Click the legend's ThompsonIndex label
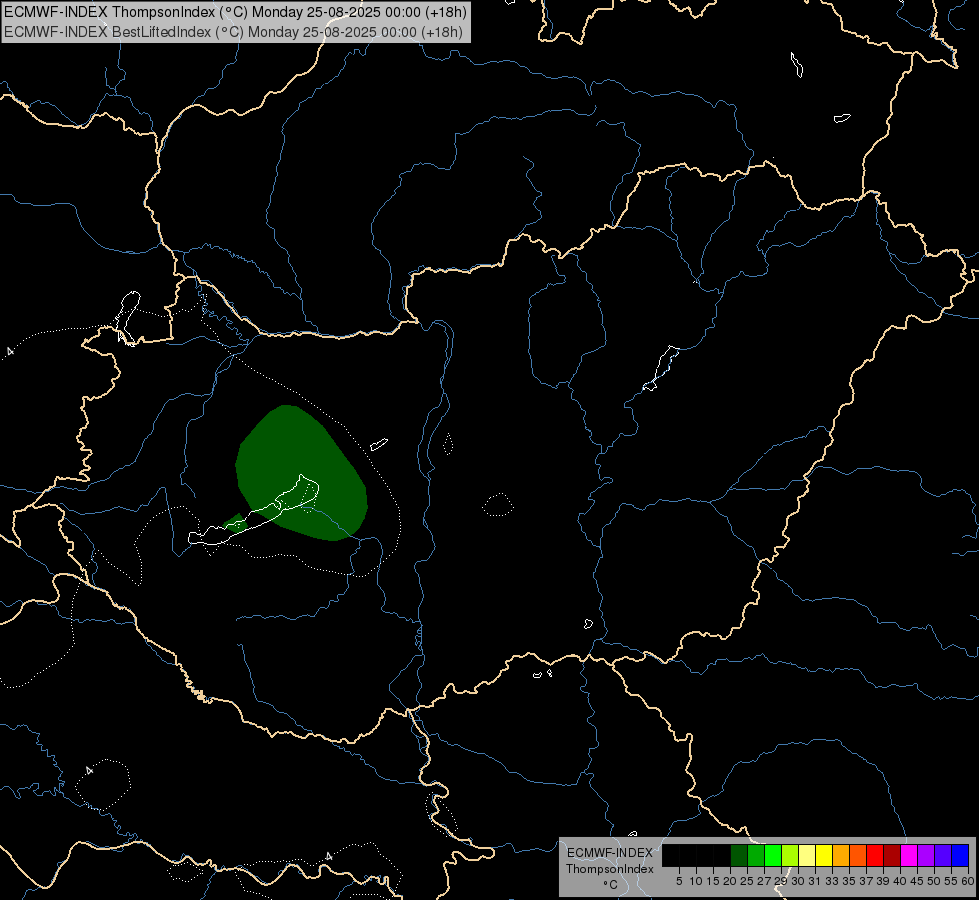 [x=610, y=869]
